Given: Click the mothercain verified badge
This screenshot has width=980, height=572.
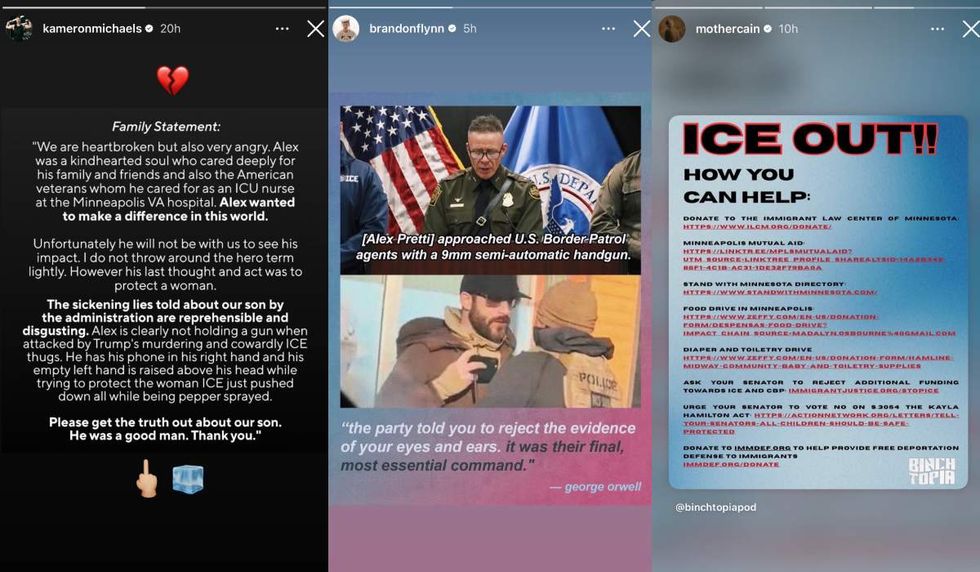Looking at the screenshot, I should [768, 29].
